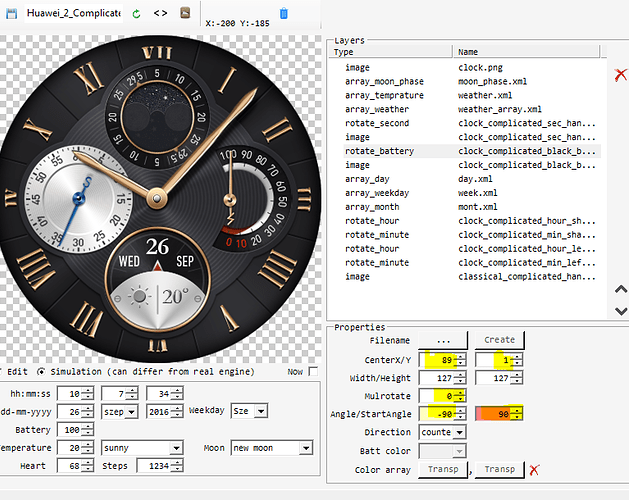Click the red X beside layers list
Screen dimensions: 629x500
click(621, 74)
